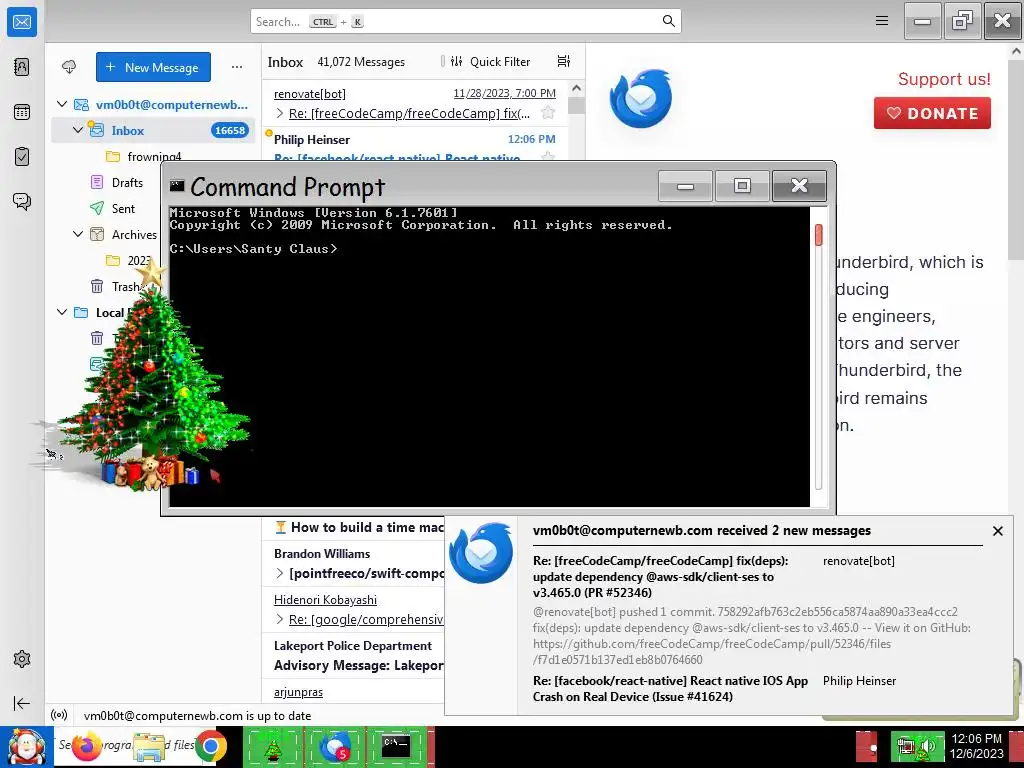Click the Brandon Williams sender row
The width and height of the screenshot is (1024, 768).
(322, 553)
